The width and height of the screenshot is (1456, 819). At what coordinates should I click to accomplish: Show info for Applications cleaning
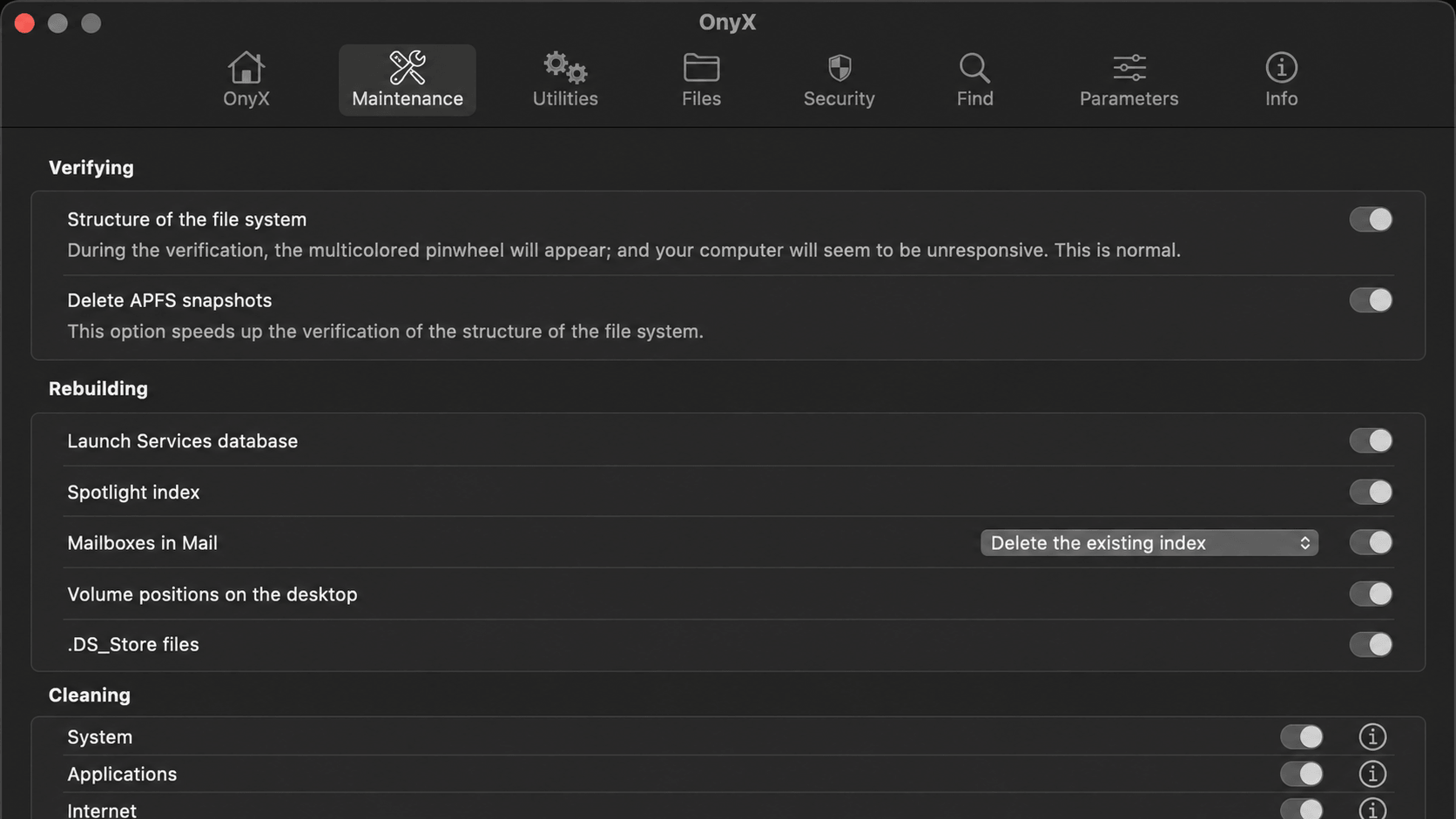point(1372,774)
